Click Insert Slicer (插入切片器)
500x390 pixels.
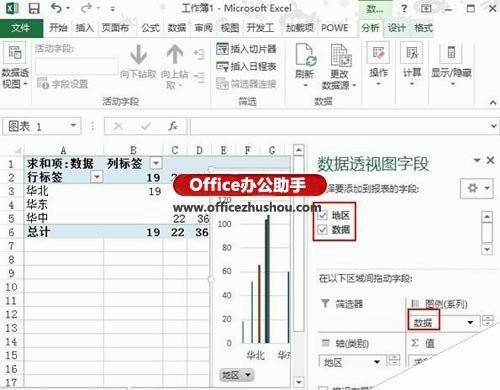coord(246,49)
